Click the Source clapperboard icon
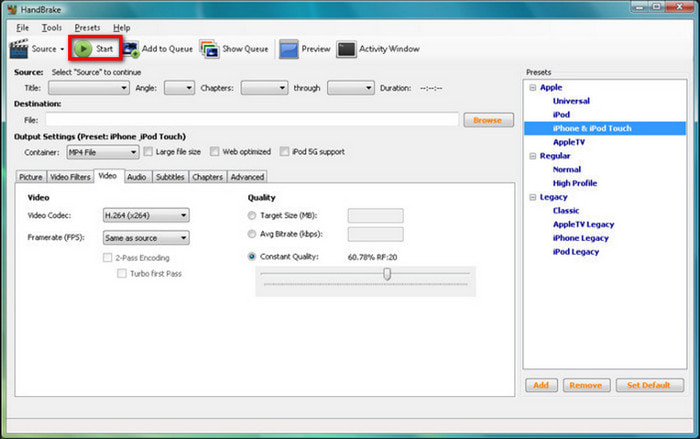The width and height of the screenshot is (700, 439). click(19, 49)
